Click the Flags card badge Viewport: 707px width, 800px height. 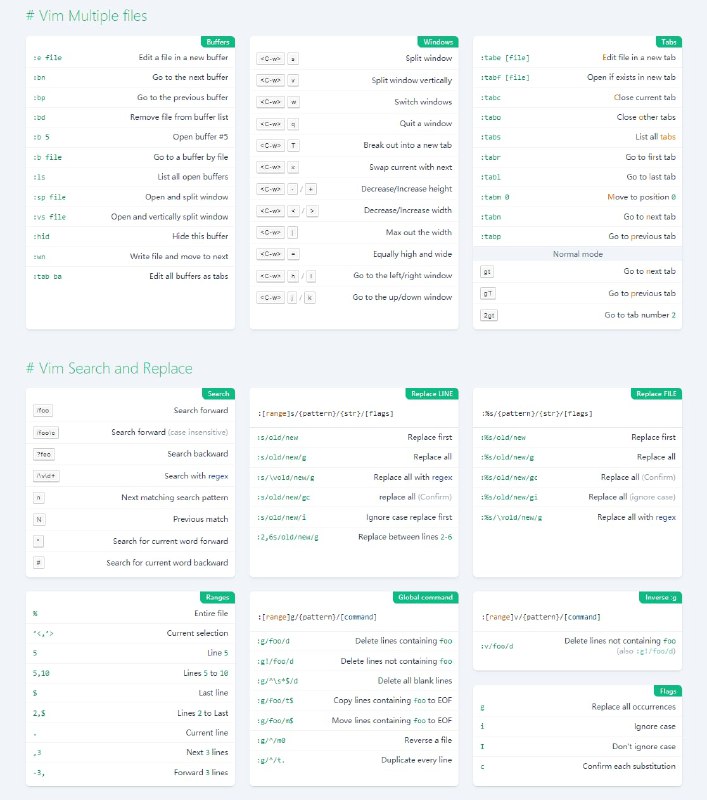click(668, 691)
